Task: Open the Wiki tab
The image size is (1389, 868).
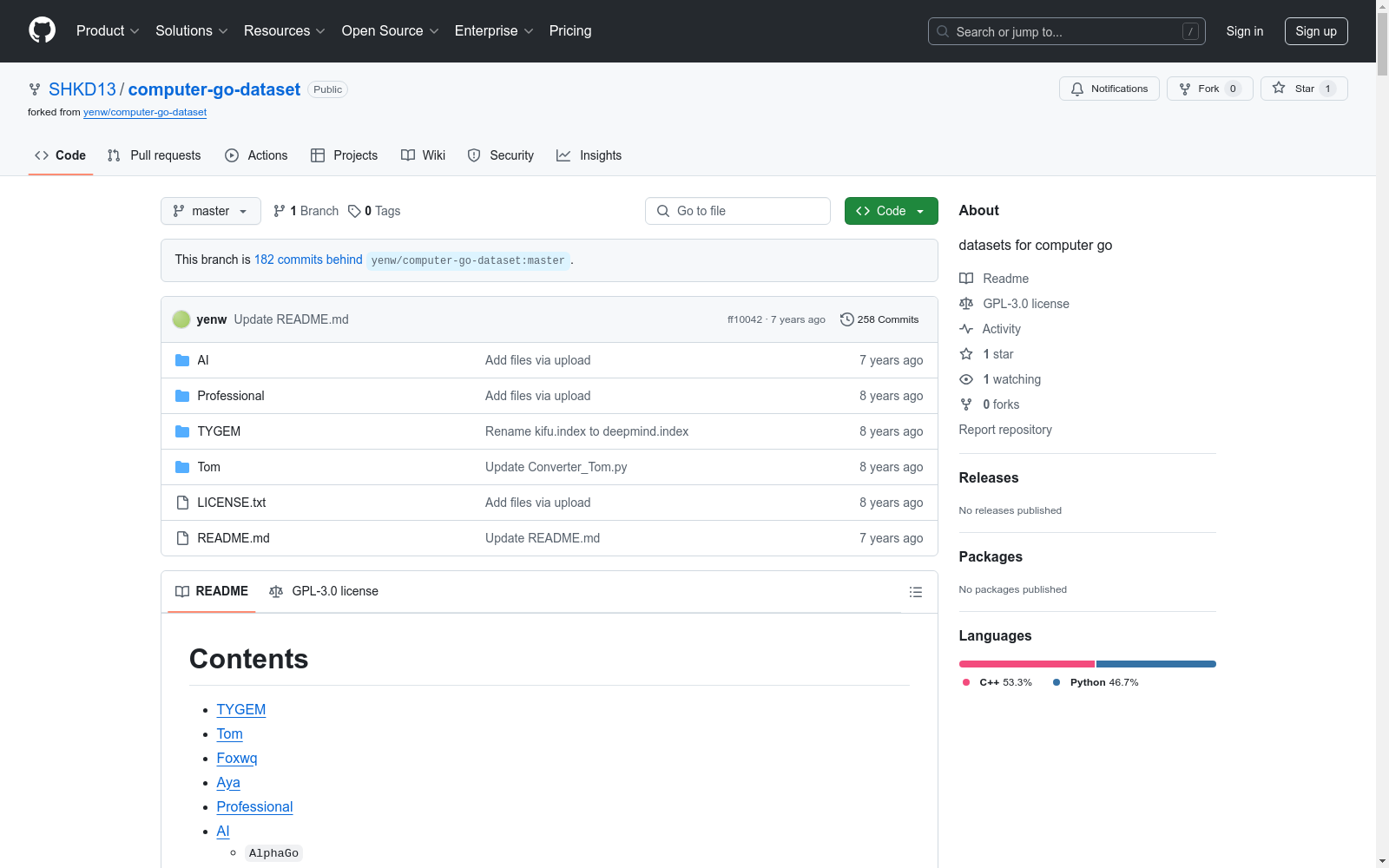Action: coord(424,155)
